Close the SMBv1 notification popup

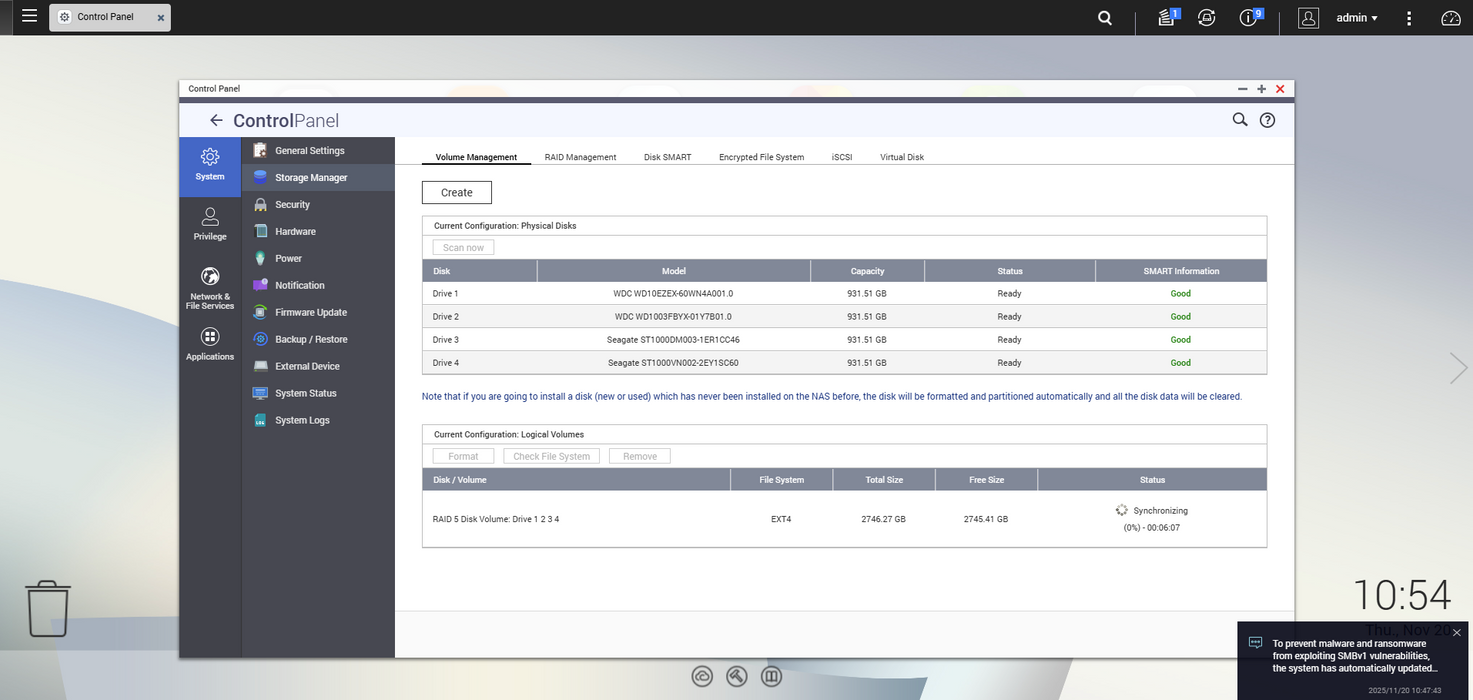tap(1456, 633)
